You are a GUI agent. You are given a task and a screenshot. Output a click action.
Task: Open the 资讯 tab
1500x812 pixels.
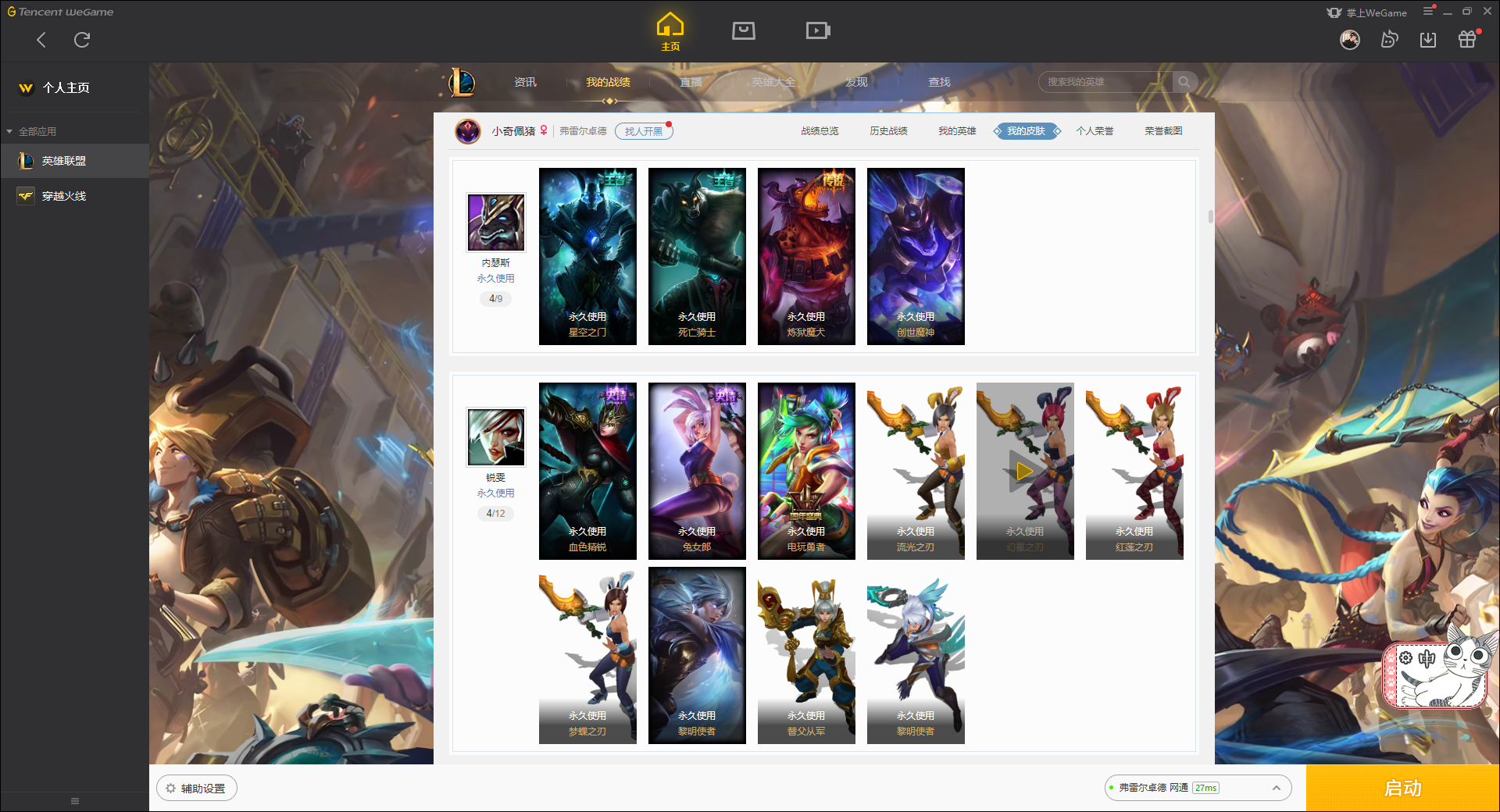[x=525, y=82]
